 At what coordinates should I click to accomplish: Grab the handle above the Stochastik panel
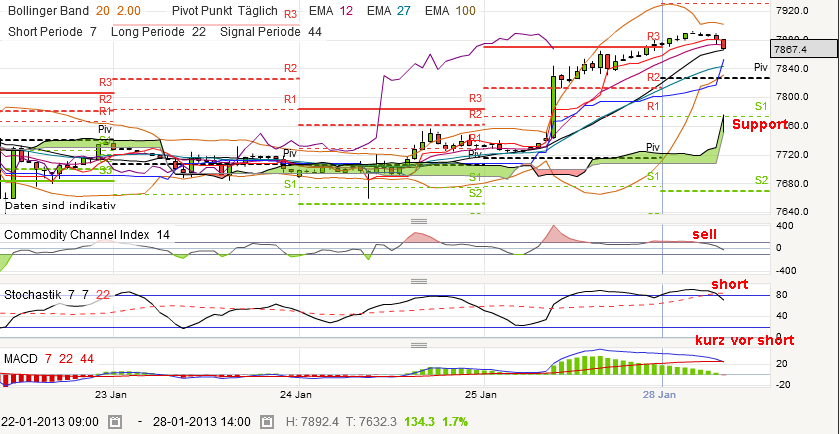pos(418,281)
